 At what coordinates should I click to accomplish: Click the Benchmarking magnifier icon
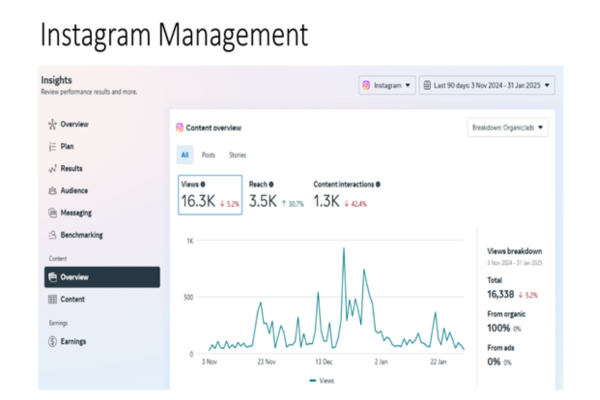tap(52, 235)
